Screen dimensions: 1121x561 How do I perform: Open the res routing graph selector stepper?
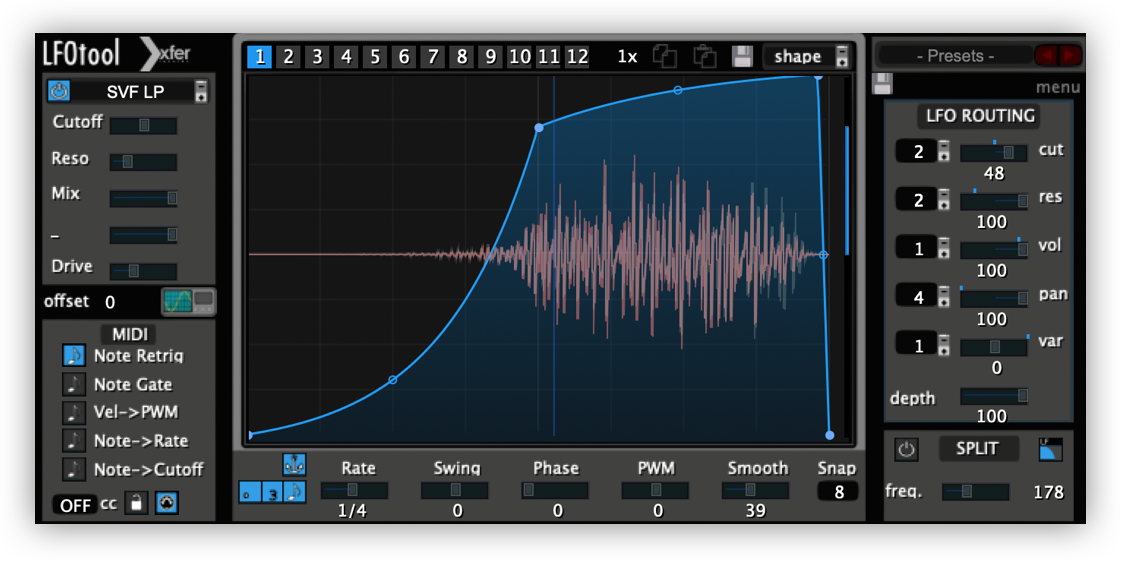tap(944, 199)
